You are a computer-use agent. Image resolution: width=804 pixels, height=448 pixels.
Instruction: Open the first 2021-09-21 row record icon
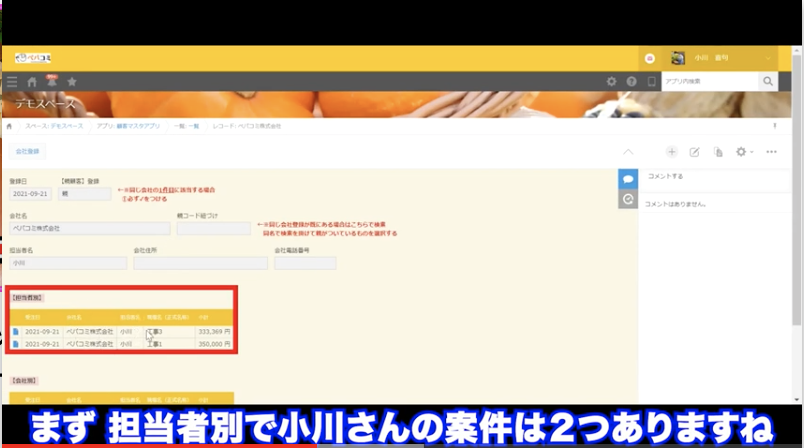(15, 331)
